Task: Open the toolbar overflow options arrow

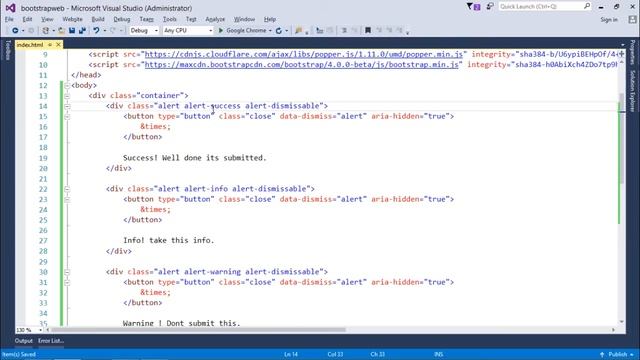Action: tap(407, 32)
